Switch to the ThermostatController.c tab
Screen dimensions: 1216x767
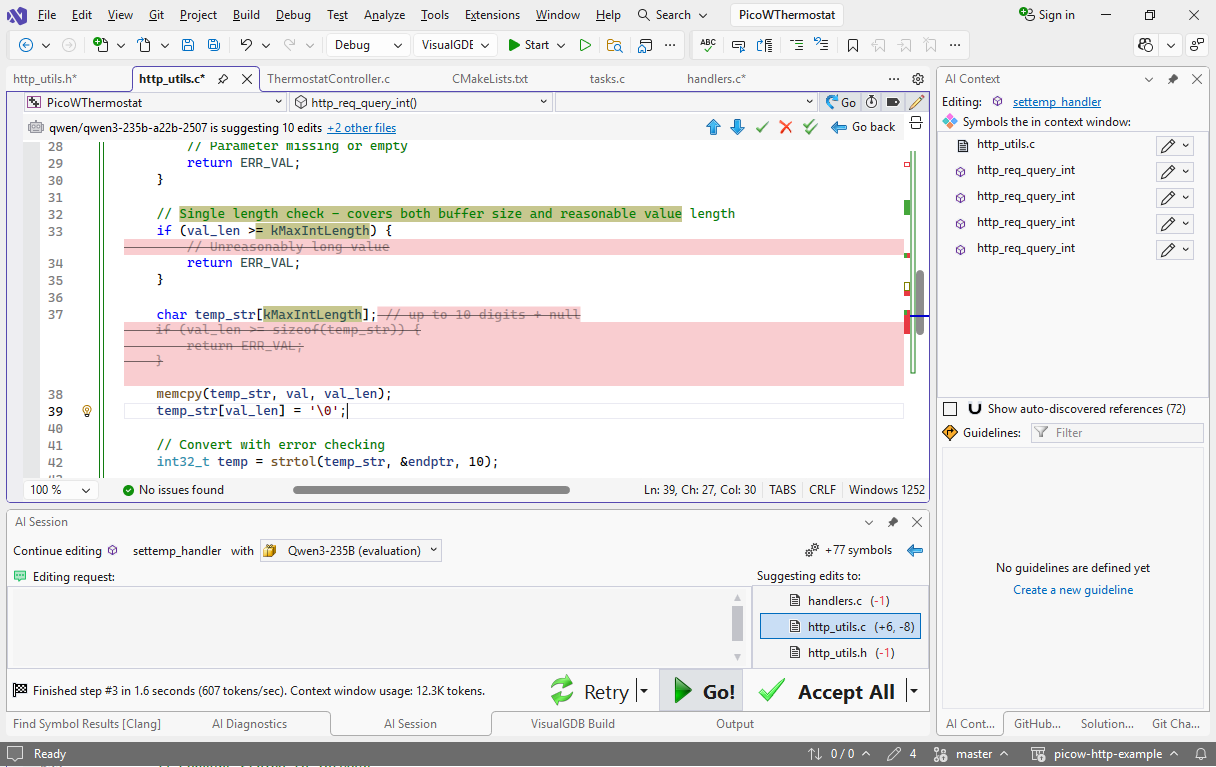coord(328,79)
